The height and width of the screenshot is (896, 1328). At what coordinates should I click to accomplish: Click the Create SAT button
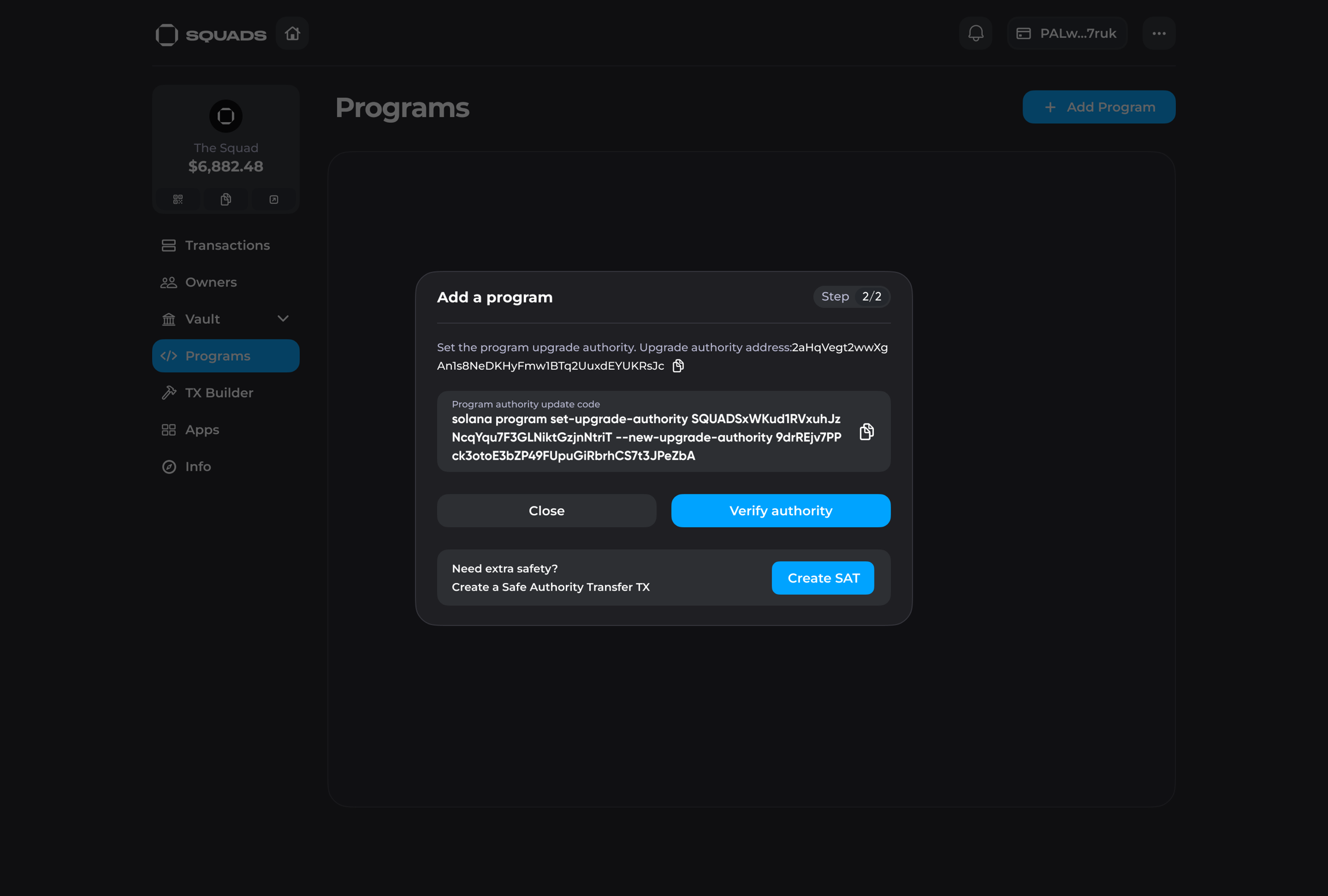pyautogui.click(x=823, y=578)
